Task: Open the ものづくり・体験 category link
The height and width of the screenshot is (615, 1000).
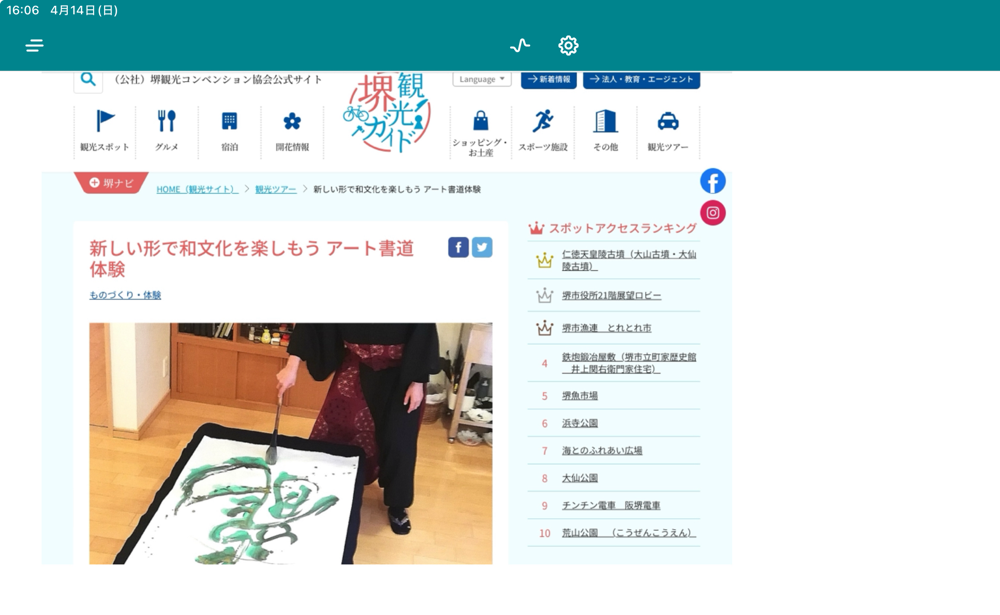Action: pyautogui.click(x=125, y=295)
